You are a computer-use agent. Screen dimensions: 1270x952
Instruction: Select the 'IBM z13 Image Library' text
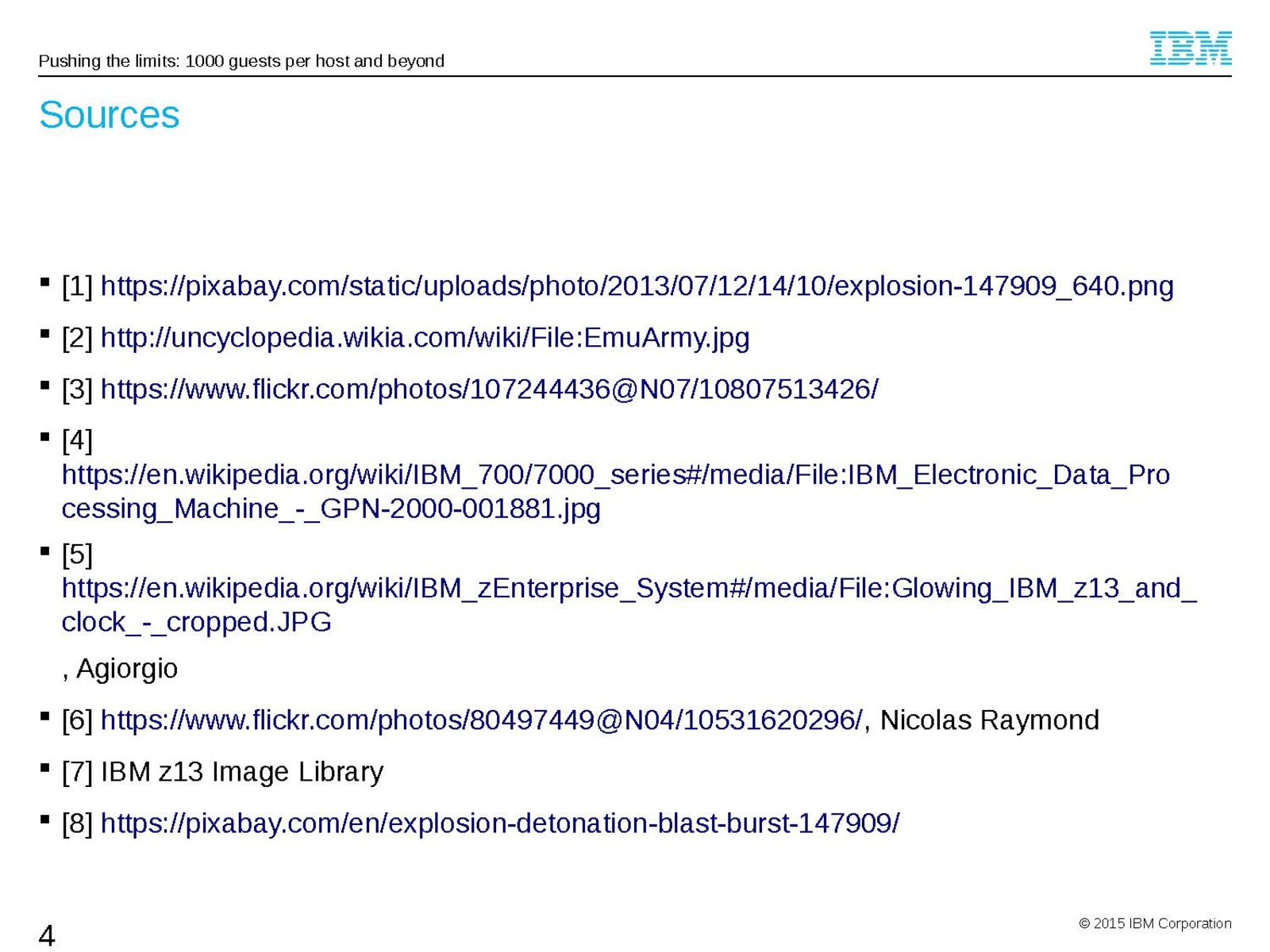click(242, 772)
